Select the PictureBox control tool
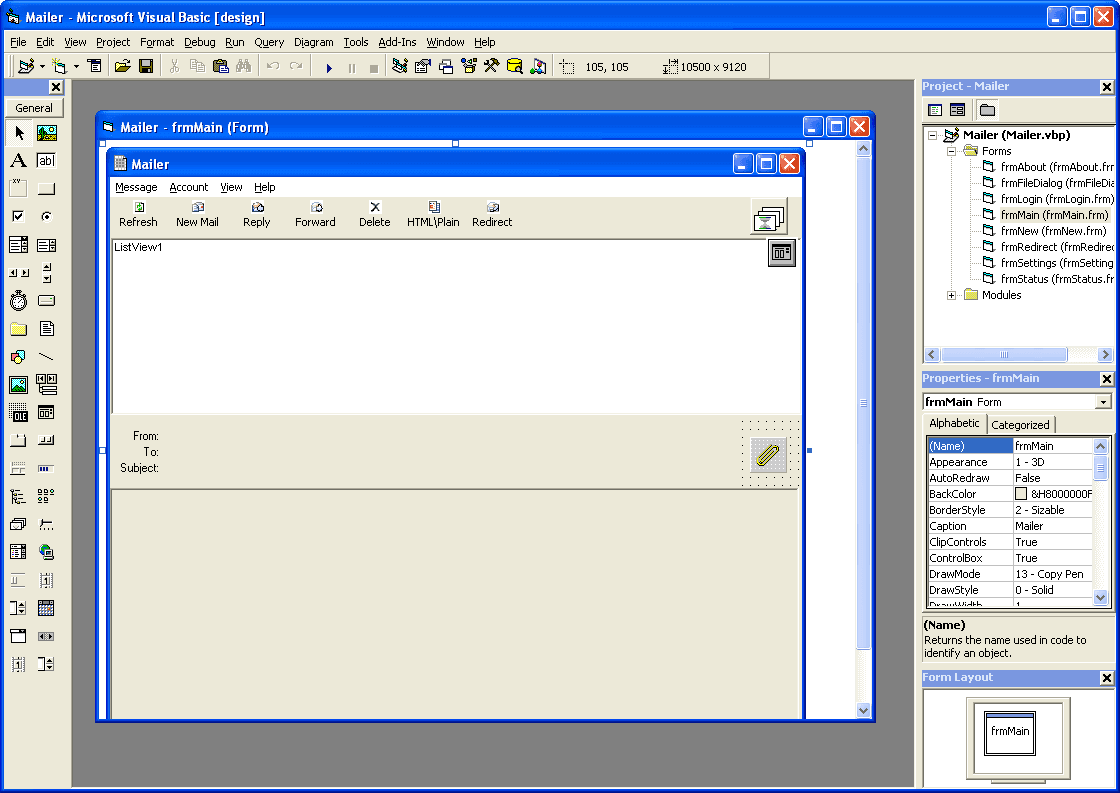1120x793 pixels. pyautogui.click(x=46, y=133)
